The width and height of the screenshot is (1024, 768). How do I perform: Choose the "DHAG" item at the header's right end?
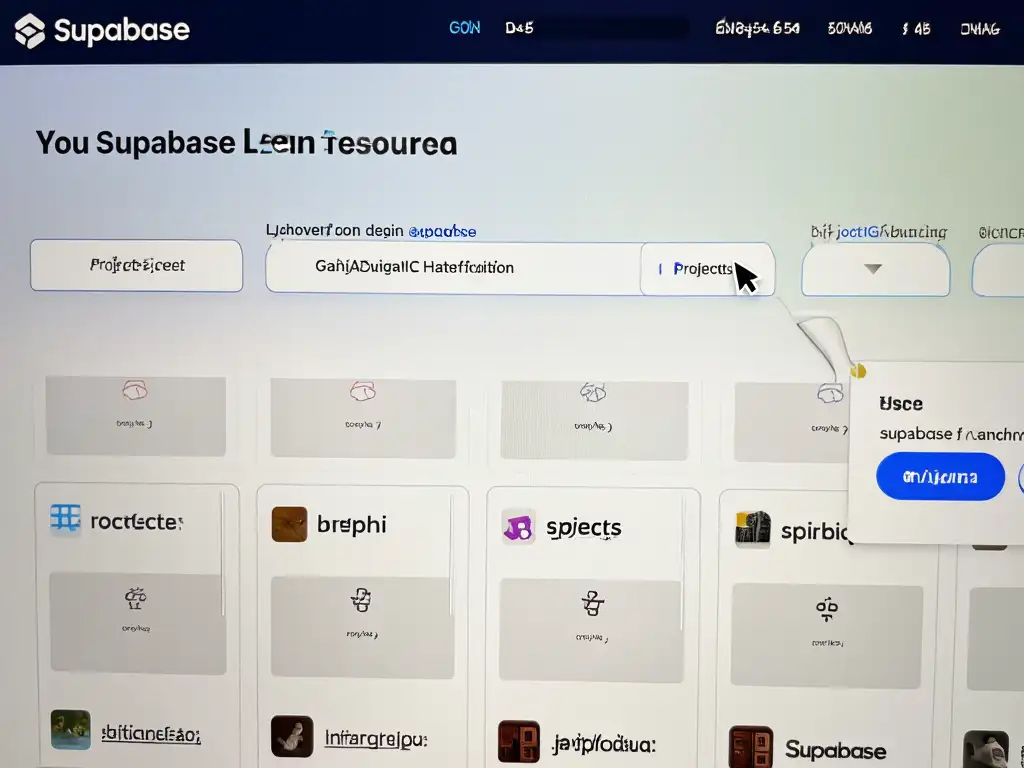(x=980, y=29)
